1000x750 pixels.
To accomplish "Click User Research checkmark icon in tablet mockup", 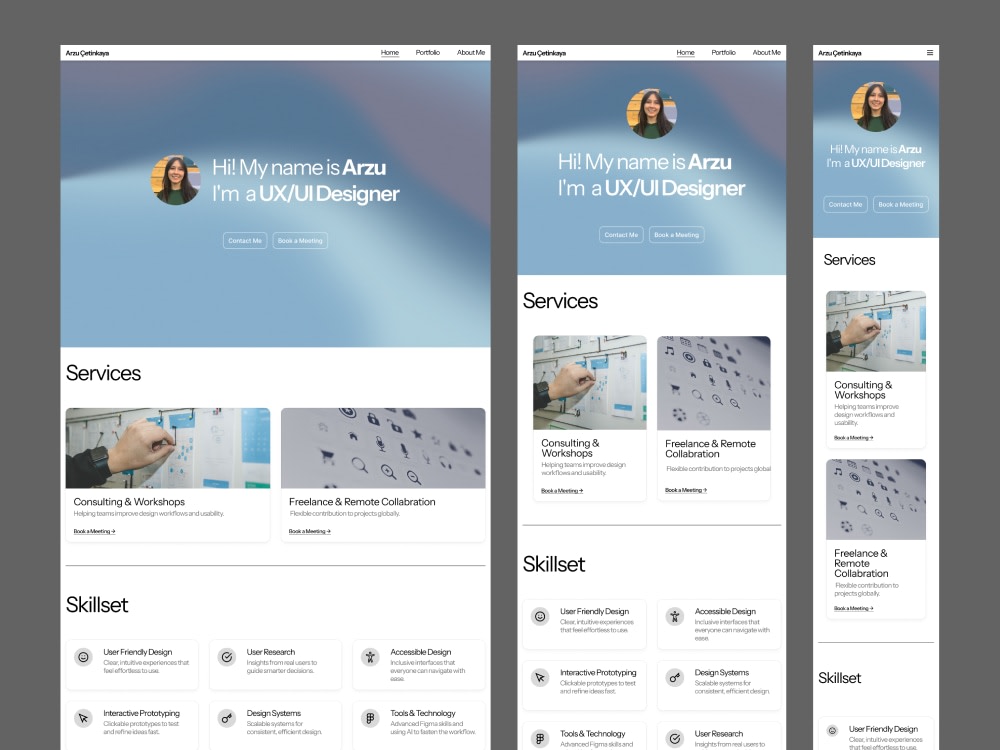I will pyautogui.click(x=675, y=739).
